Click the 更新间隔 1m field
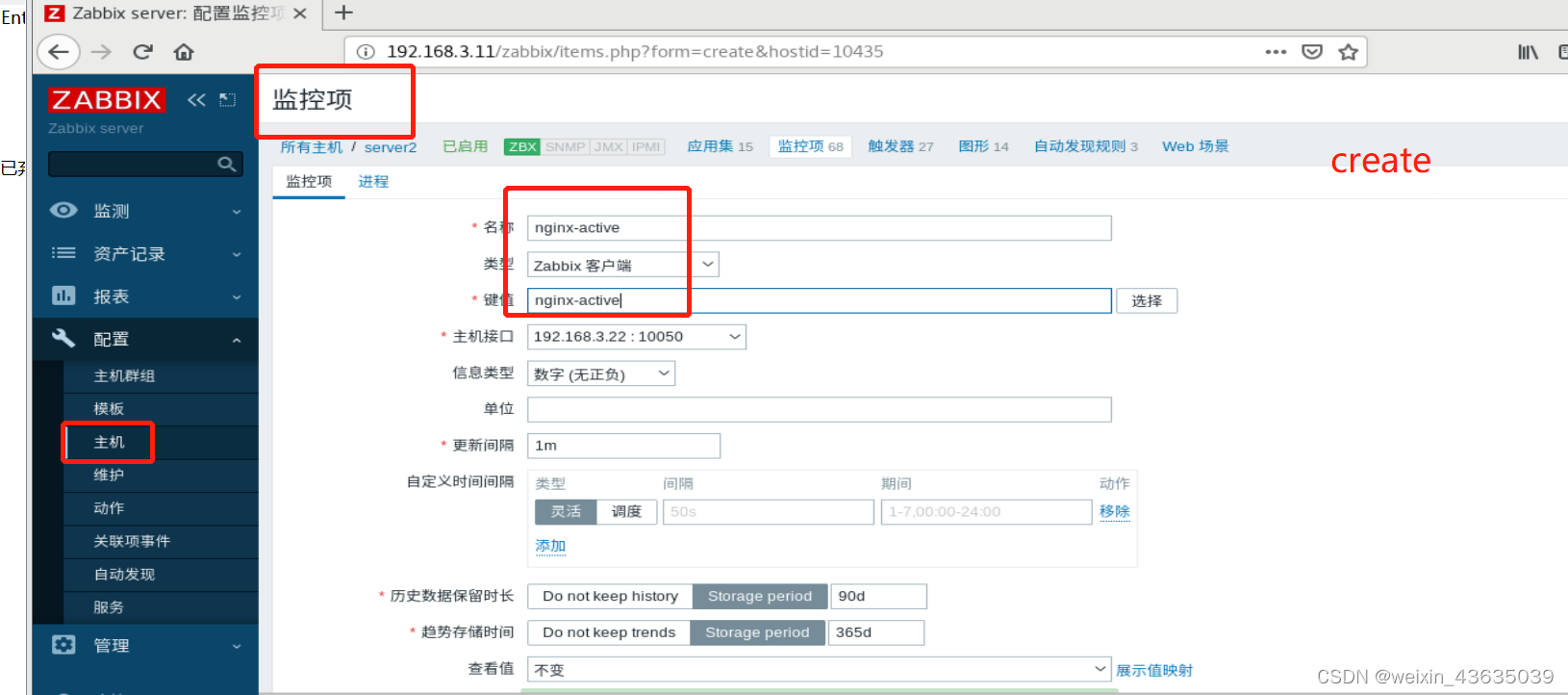This screenshot has height=695, width=1568. click(623, 446)
